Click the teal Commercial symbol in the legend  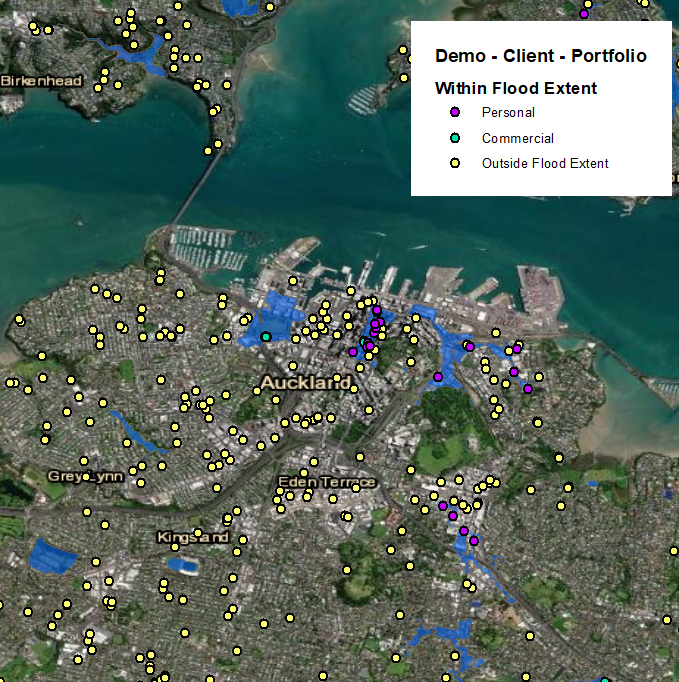(x=455, y=138)
